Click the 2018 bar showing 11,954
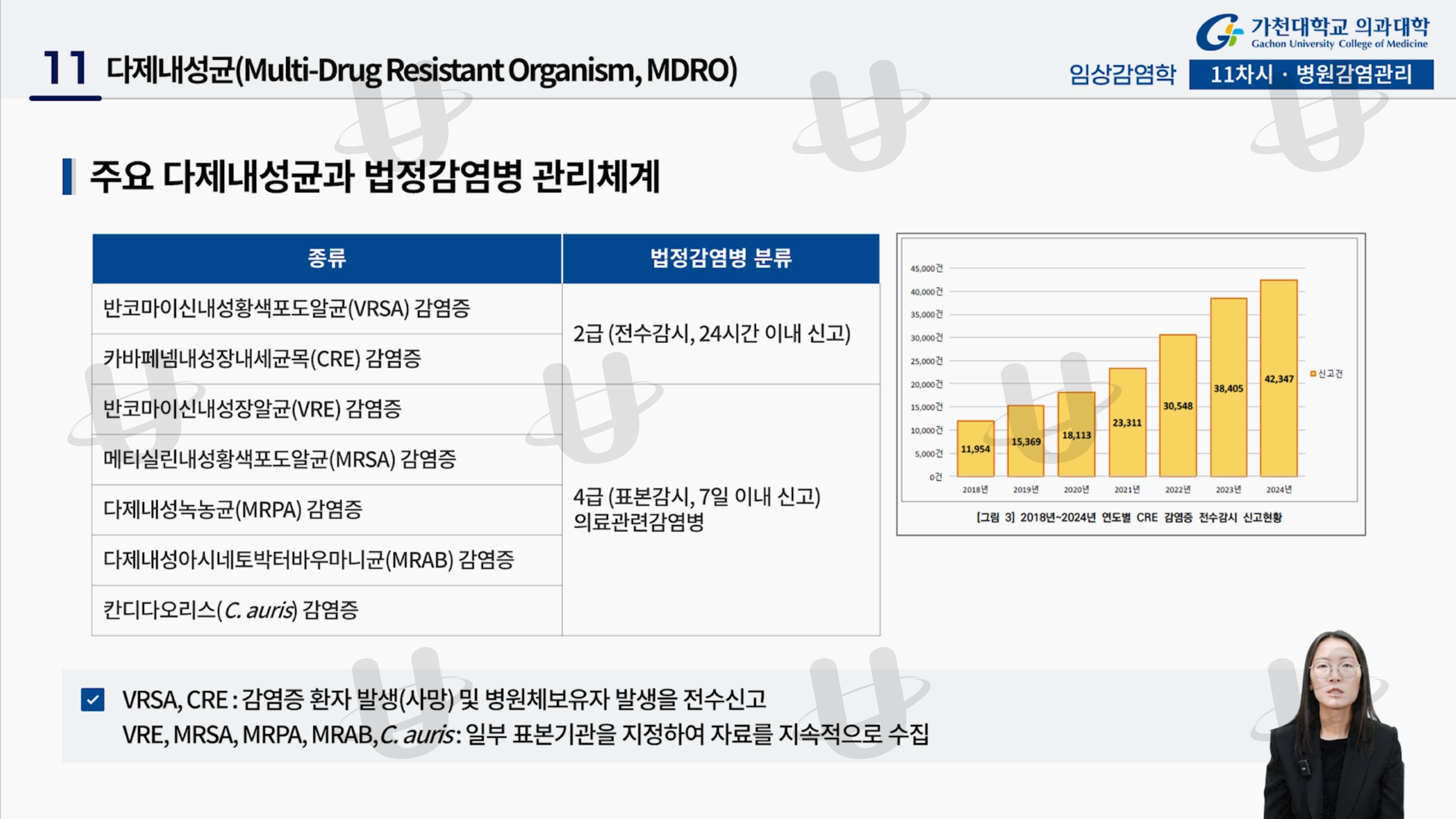 point(976,449)
